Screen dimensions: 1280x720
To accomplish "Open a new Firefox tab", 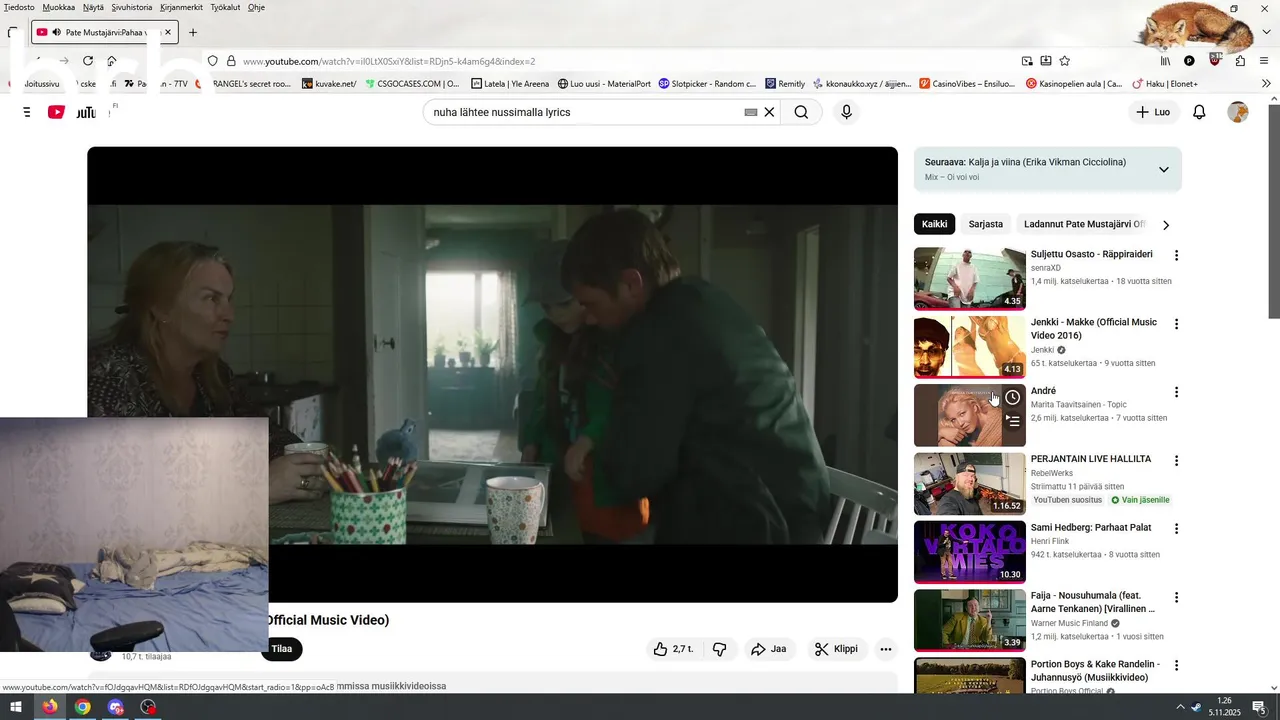I will pos(193,32).
